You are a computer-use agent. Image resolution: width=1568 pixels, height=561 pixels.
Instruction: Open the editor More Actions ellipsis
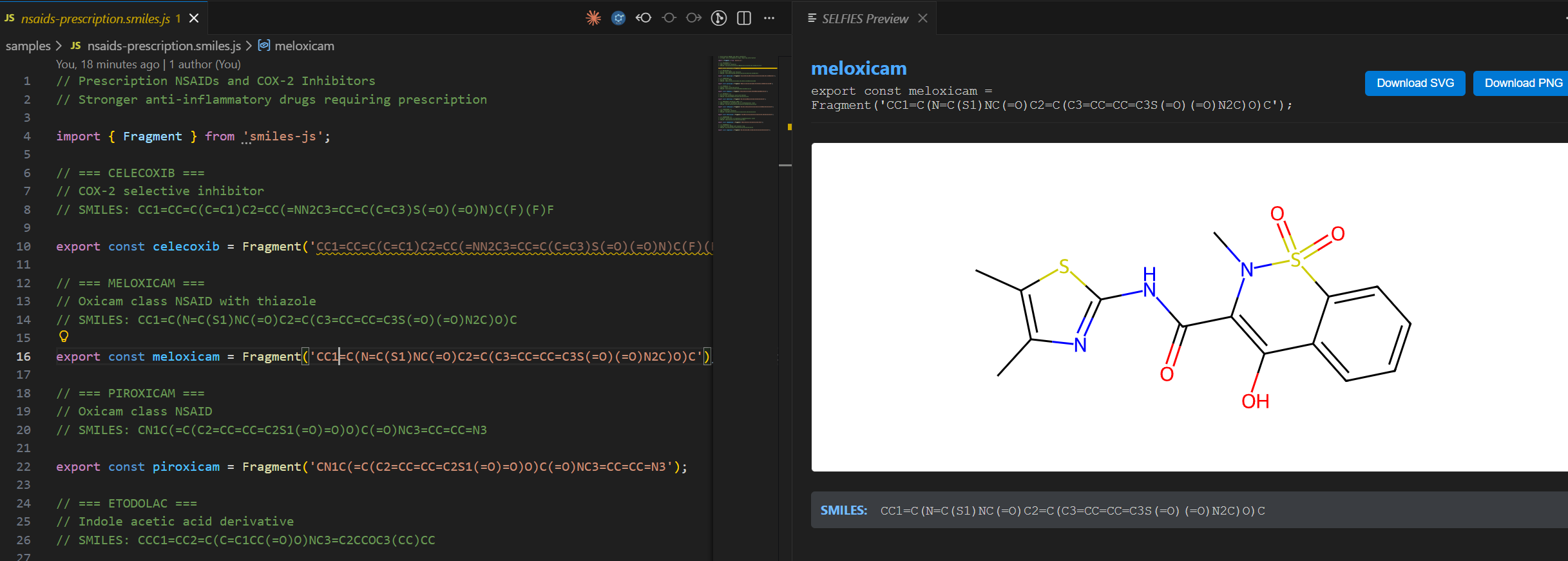[x=769, y=18]
